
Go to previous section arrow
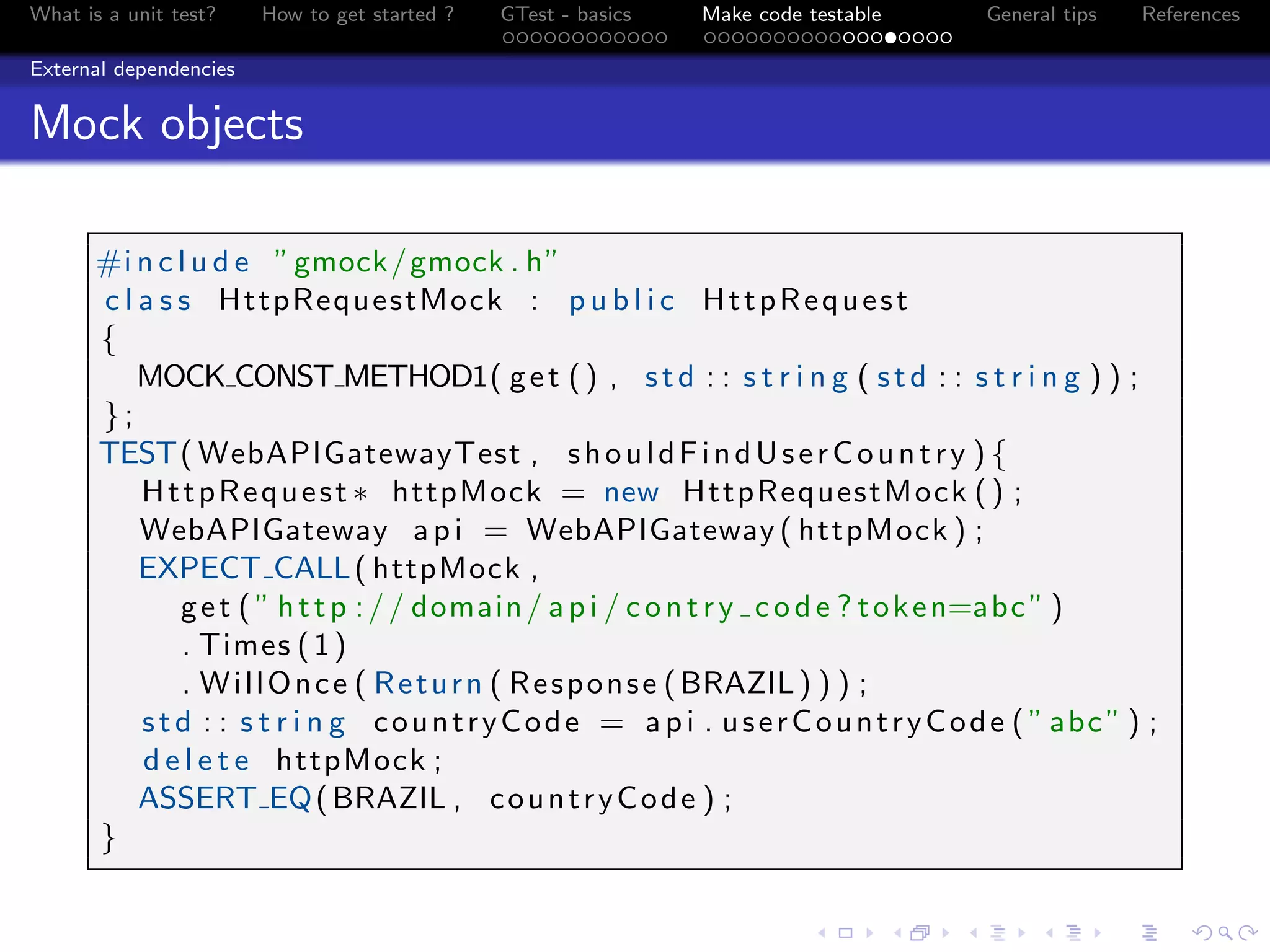1049,933
